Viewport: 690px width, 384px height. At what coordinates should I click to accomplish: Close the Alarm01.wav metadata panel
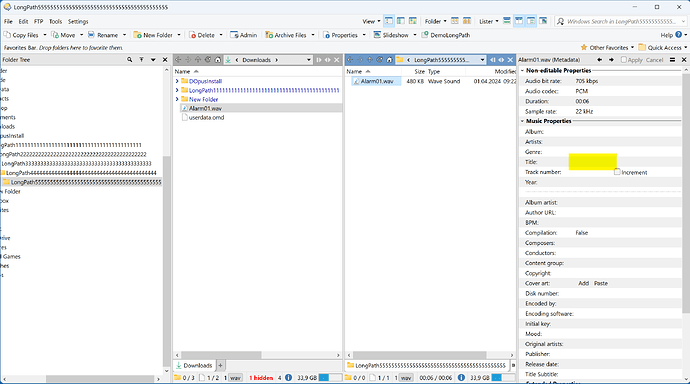[x=684, y=59]
